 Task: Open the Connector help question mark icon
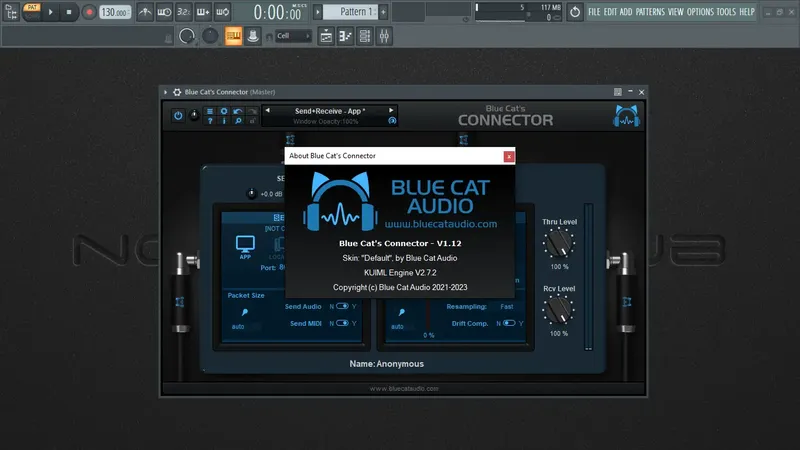tap(210, 121)
